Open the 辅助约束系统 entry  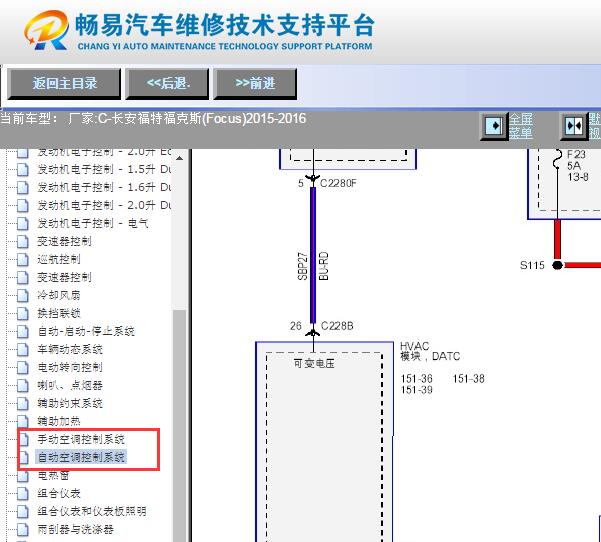tap(70, 403)
